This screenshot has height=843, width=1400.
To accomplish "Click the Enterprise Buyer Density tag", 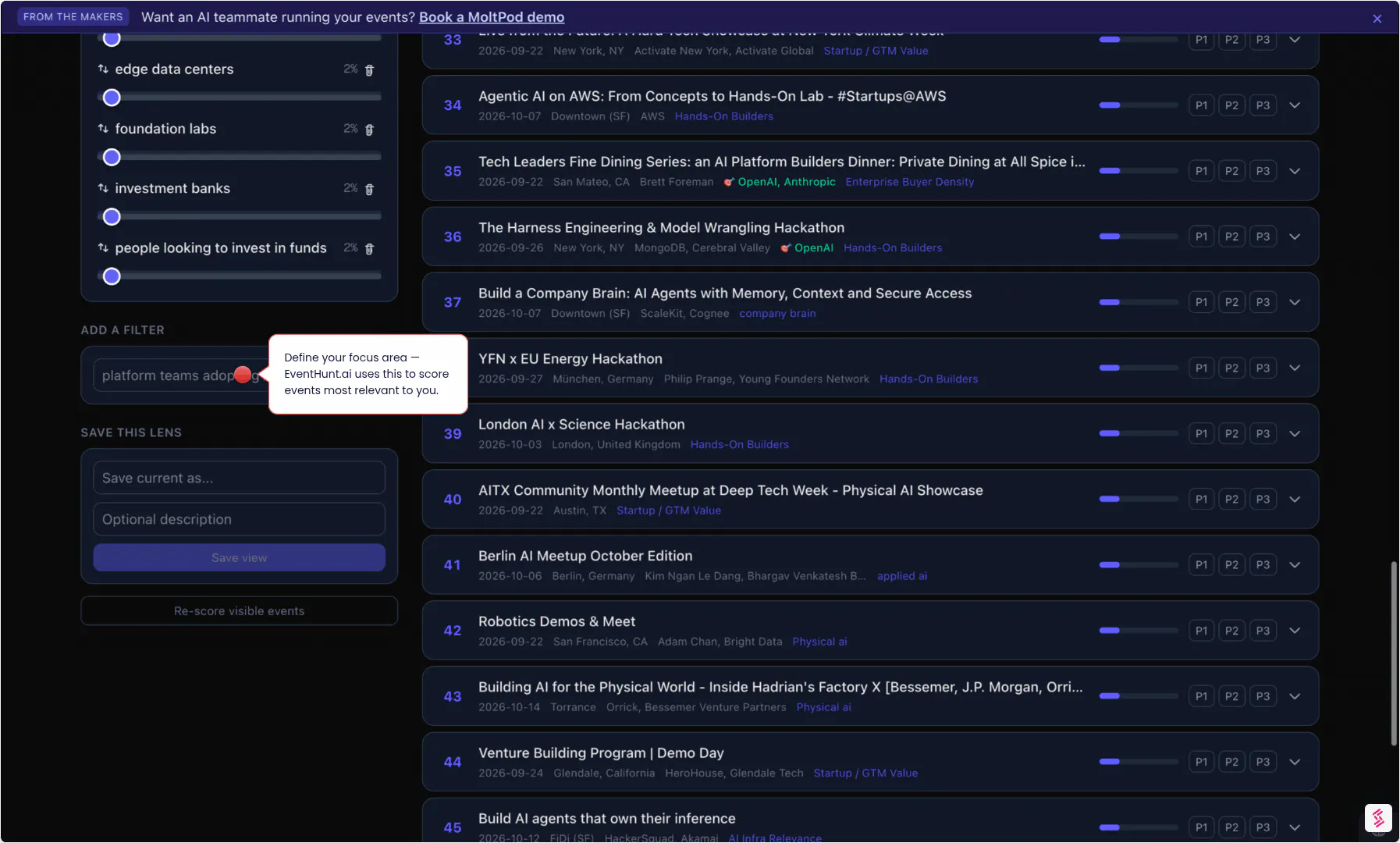I will (910, 182).
